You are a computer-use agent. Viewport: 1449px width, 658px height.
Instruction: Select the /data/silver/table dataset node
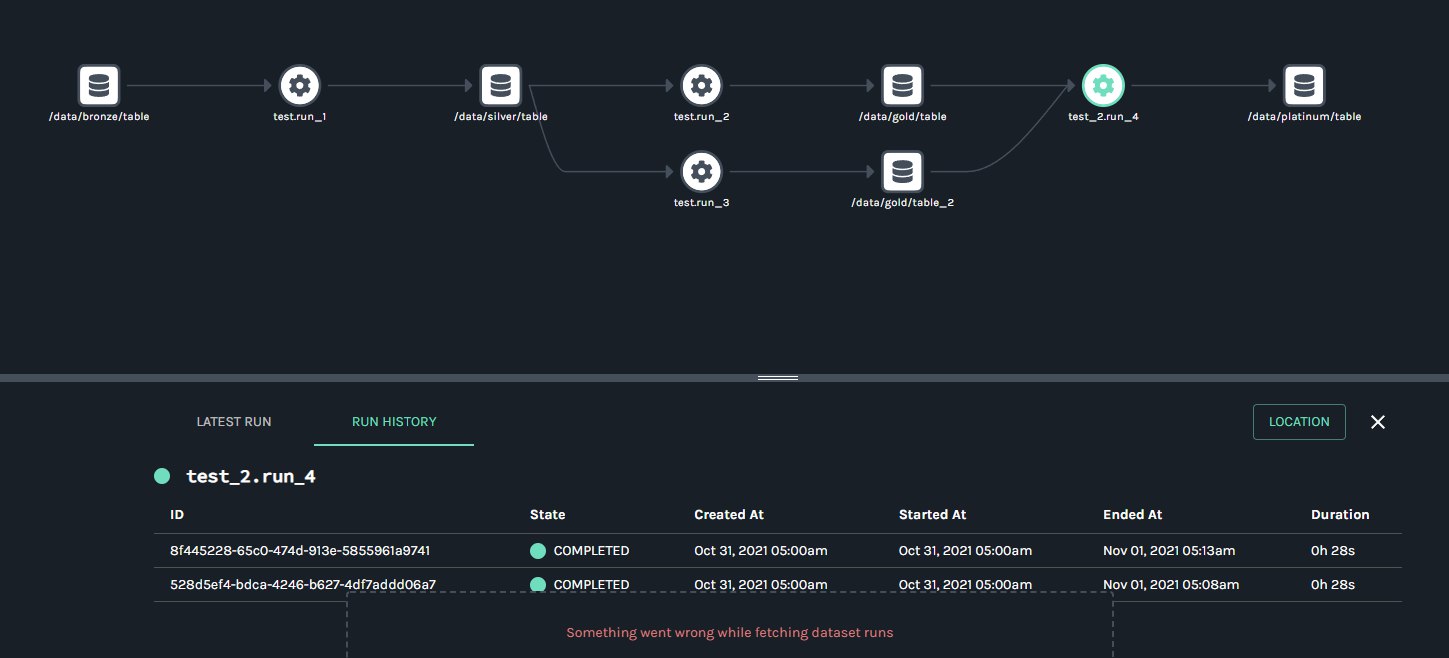(500, 87)
